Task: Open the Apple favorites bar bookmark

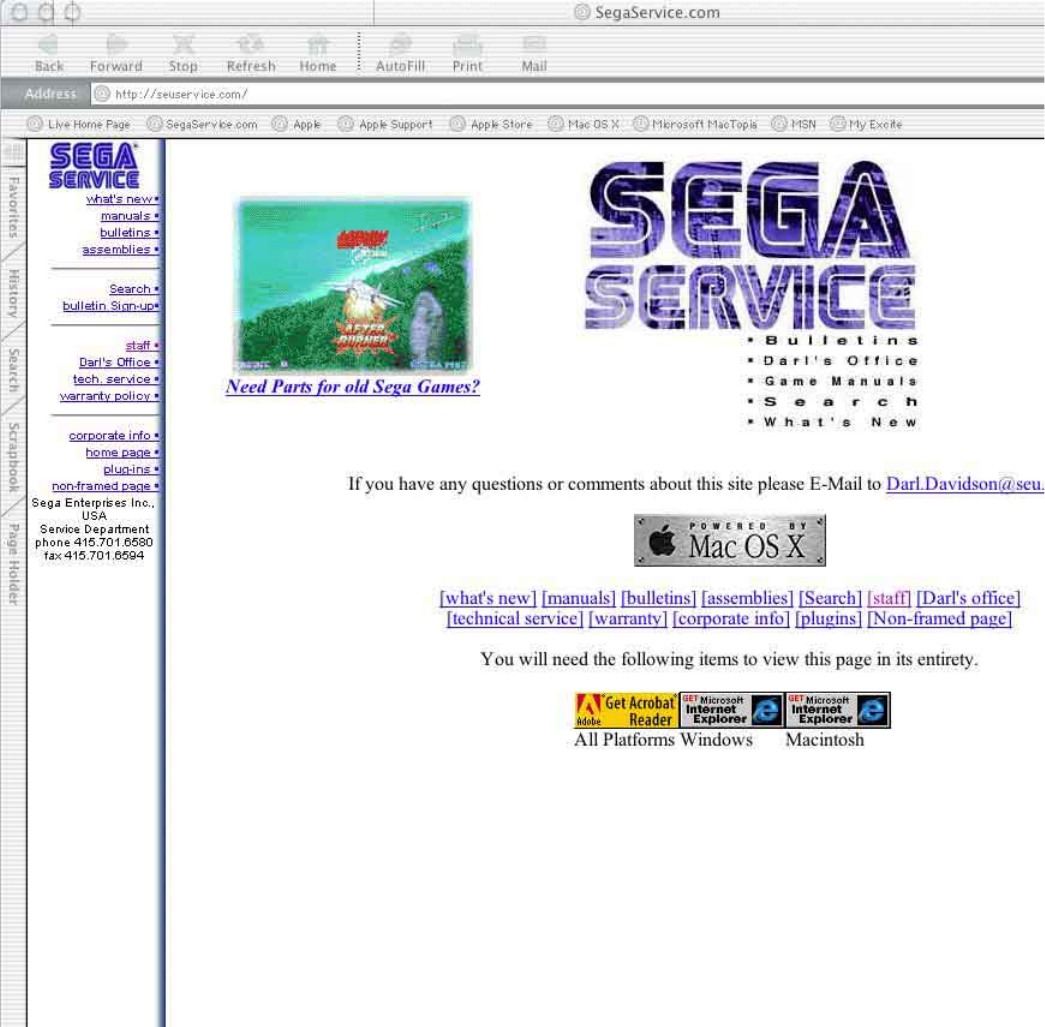Action: coord(297,124)
